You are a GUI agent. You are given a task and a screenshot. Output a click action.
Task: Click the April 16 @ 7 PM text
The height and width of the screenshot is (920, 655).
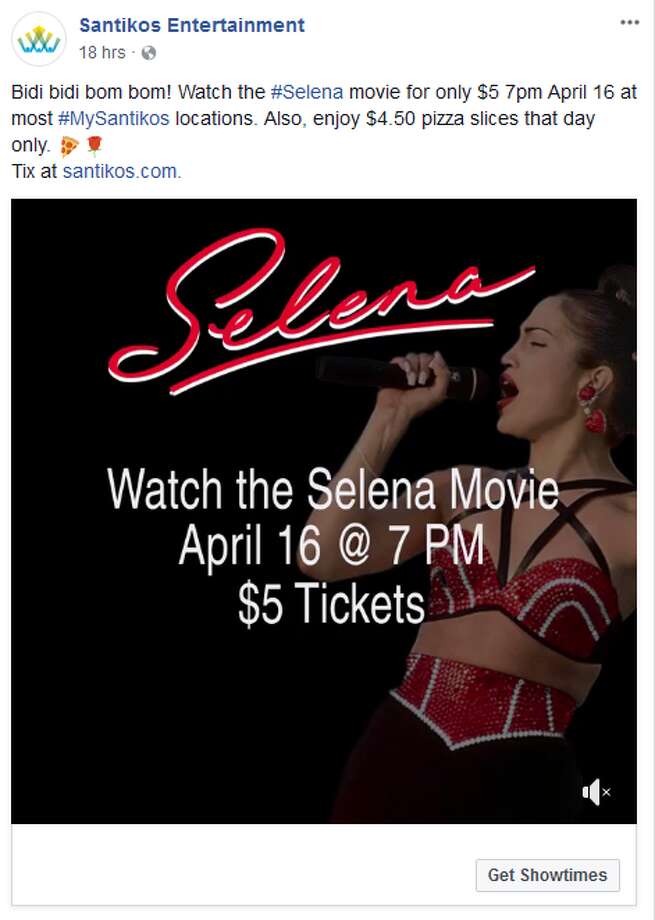tap(332, 546)
